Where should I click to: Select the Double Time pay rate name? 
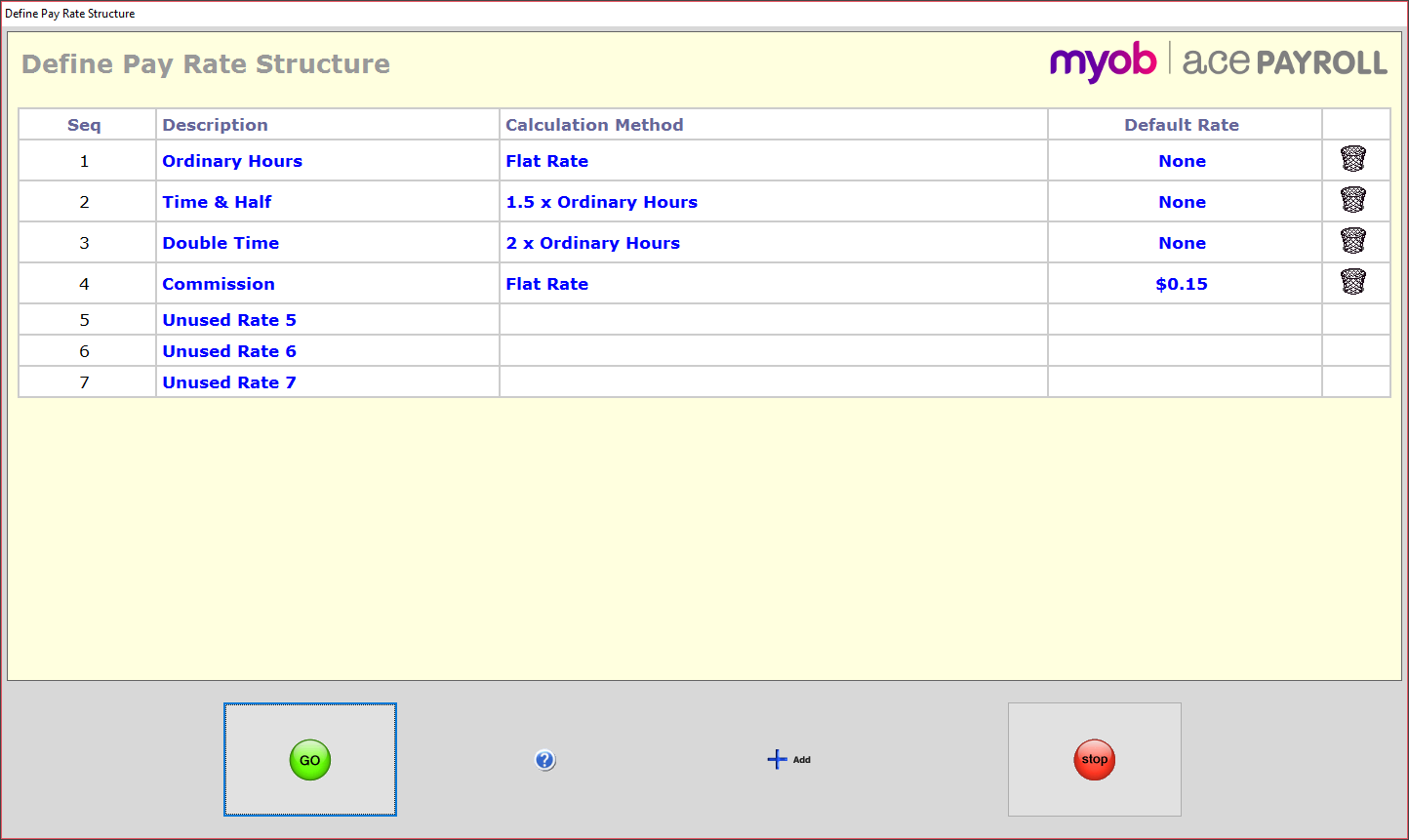pyautogui.click(x=221, y=242)
